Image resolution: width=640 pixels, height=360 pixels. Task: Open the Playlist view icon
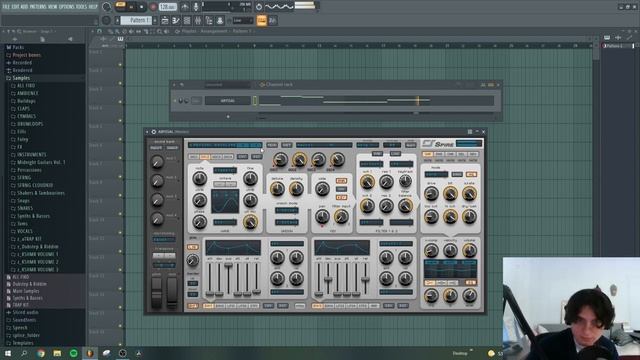pos(165,20)
